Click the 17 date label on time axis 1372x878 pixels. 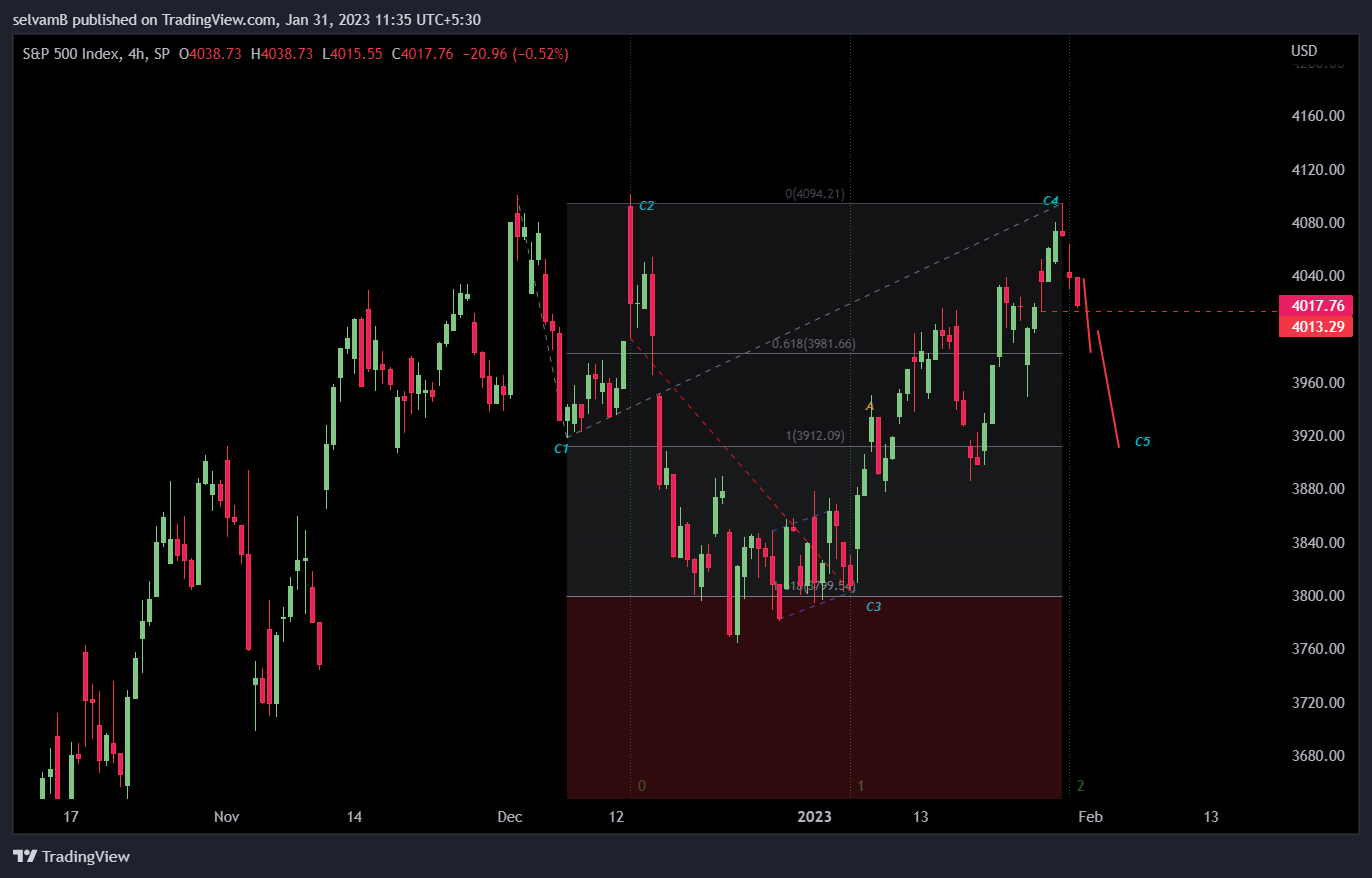click(70, 817)
